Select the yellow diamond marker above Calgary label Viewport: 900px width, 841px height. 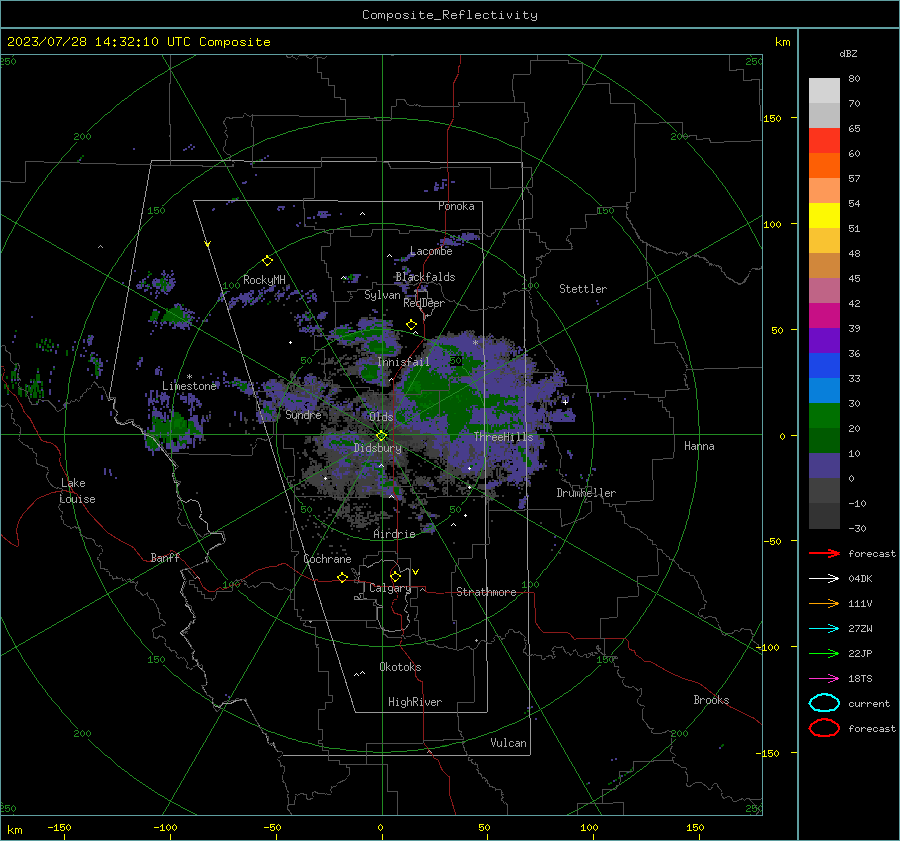(x=395, y=576)
